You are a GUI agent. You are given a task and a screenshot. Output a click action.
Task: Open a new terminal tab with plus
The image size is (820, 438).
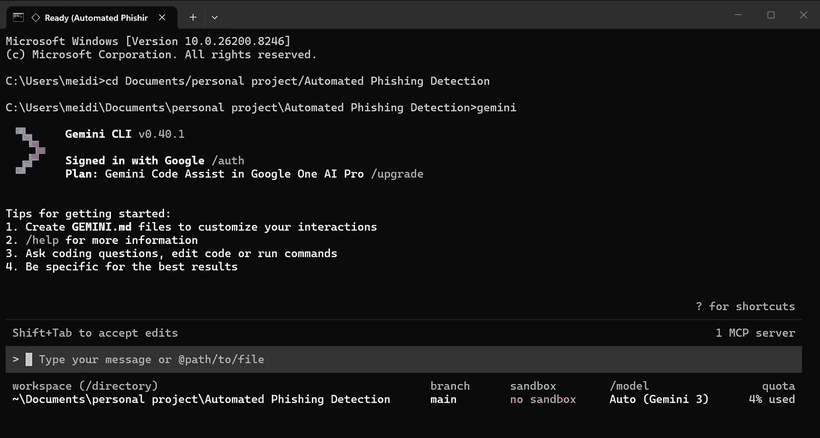193,17
